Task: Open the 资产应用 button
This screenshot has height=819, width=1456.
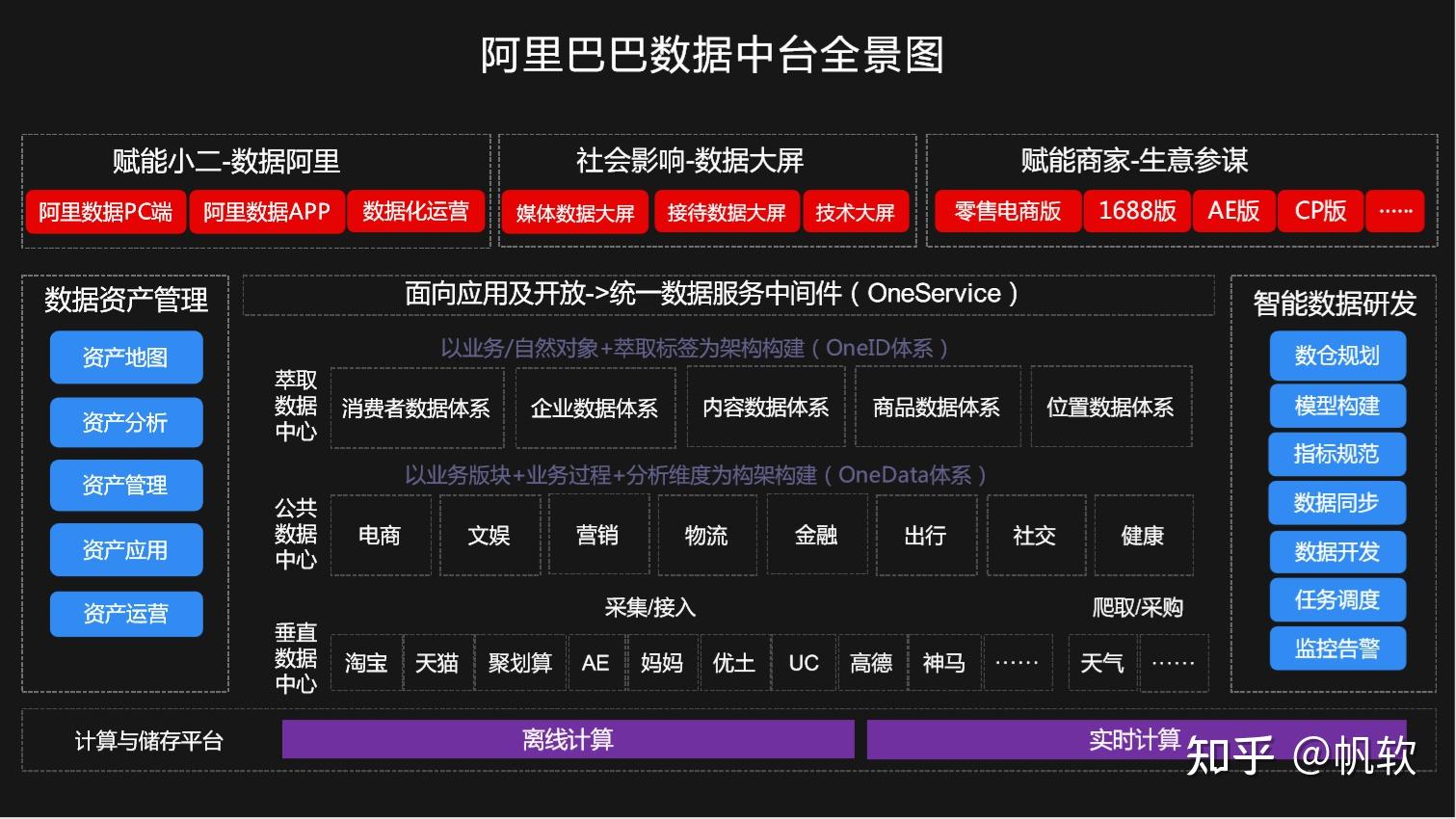Action: click(126, 550)
